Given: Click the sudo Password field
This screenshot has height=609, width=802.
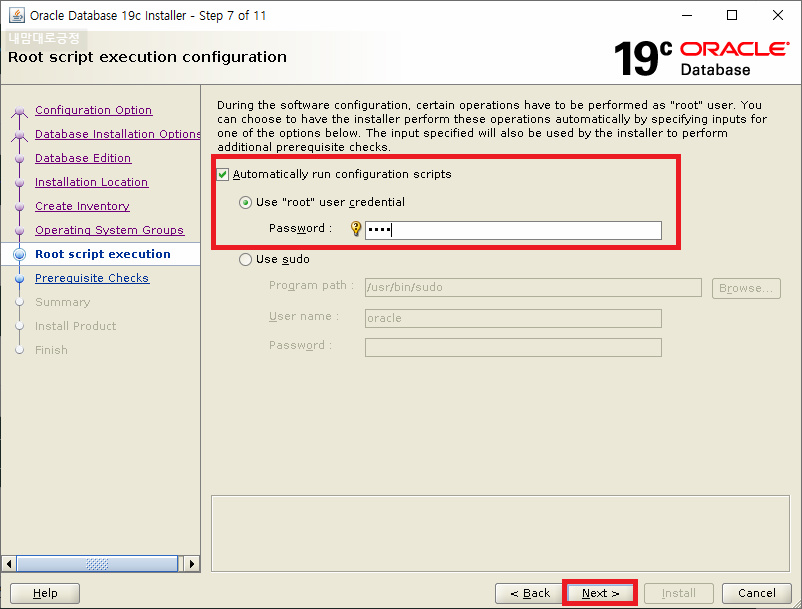Looking at the screenshot, I should (513, 347).
